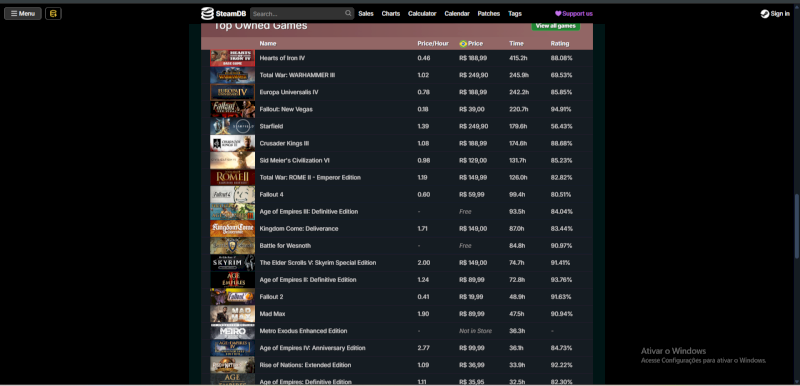Screen dimensions: 800x386
Task: Click the Total War: WARHAMMER III thumbnail
Action: 233,75
